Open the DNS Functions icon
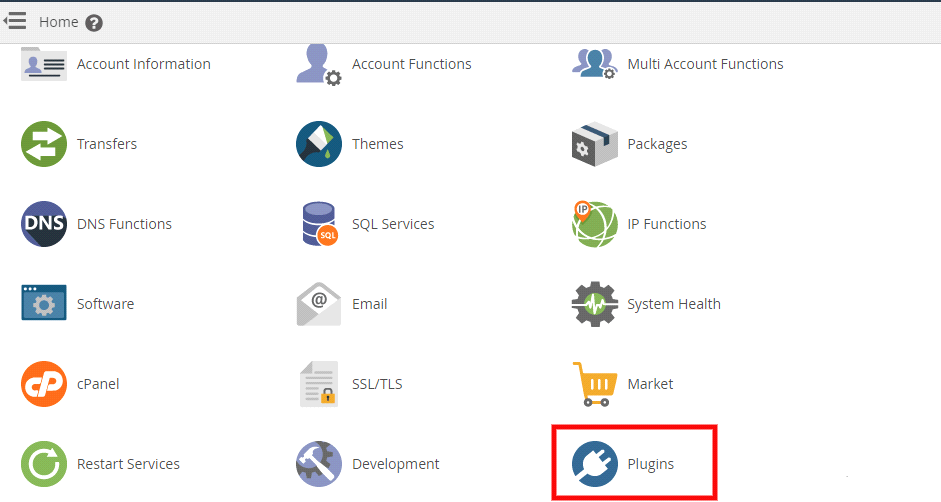941x502 pixels. click(44, 224)
